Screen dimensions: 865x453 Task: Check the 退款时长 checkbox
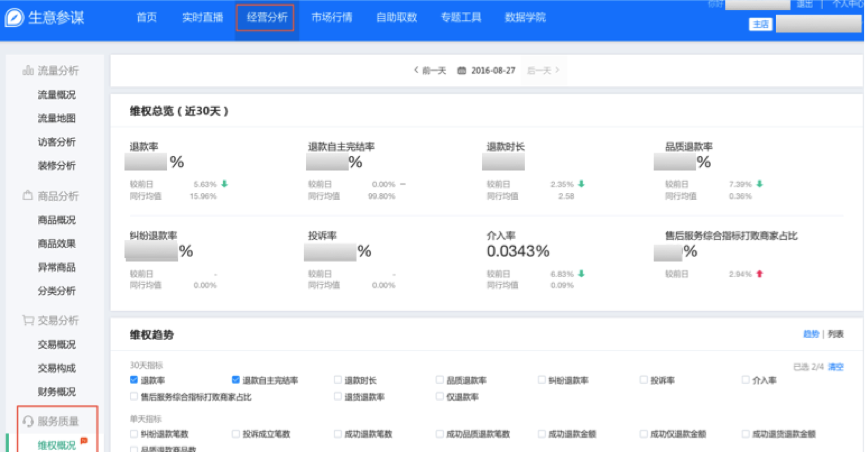338,380
